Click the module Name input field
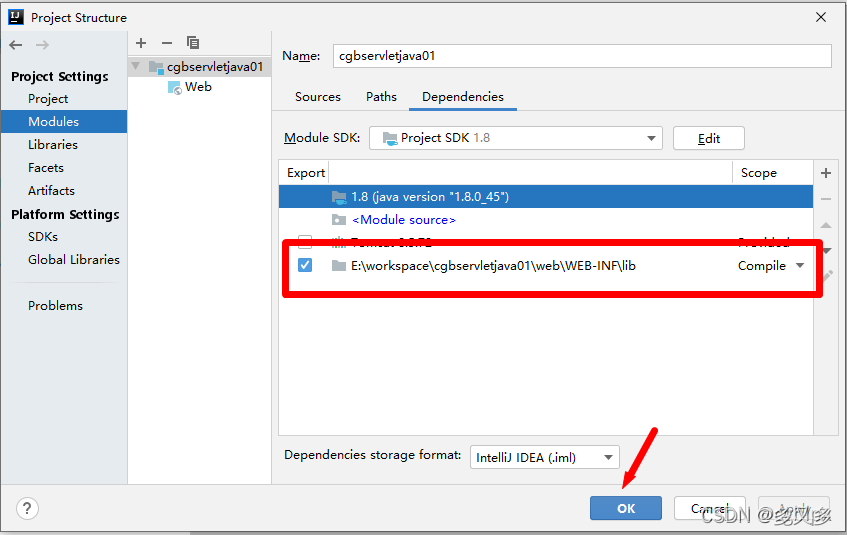 (582, 56)
